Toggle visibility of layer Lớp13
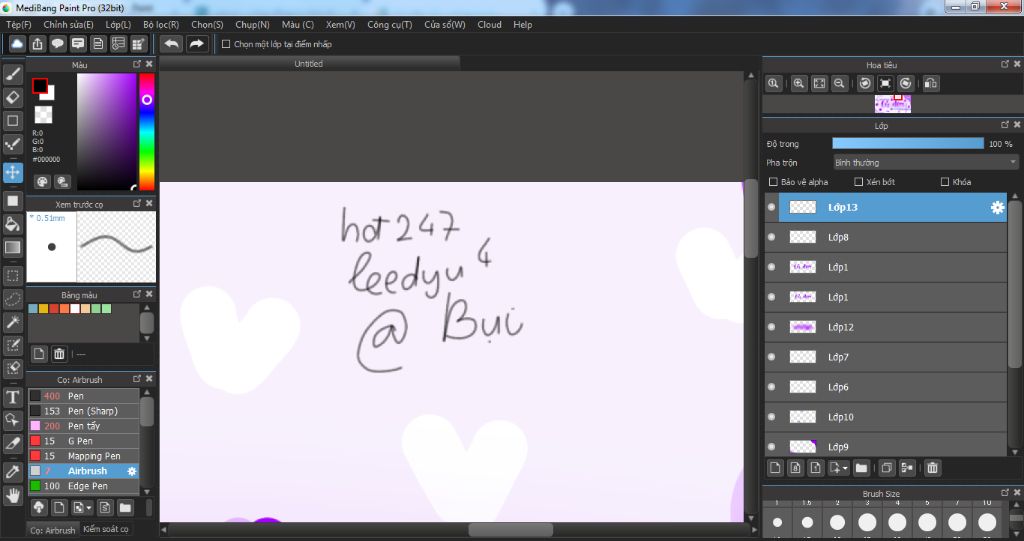The width and height of the screenshot is (1024, 541). pos(771,207)
